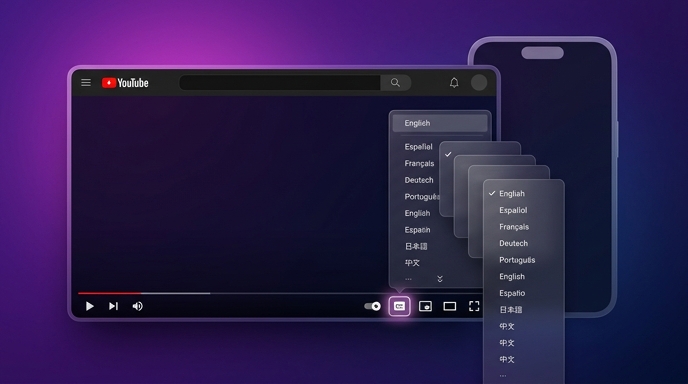The width and height of the screenshot is (688, 384).
Task: Choose 中文 in the player's language menu
Action: [x=412, y=263]
